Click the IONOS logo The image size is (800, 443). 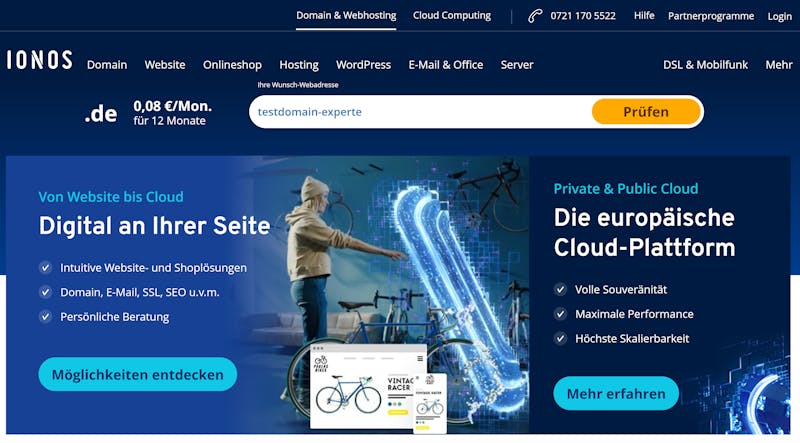39,60
